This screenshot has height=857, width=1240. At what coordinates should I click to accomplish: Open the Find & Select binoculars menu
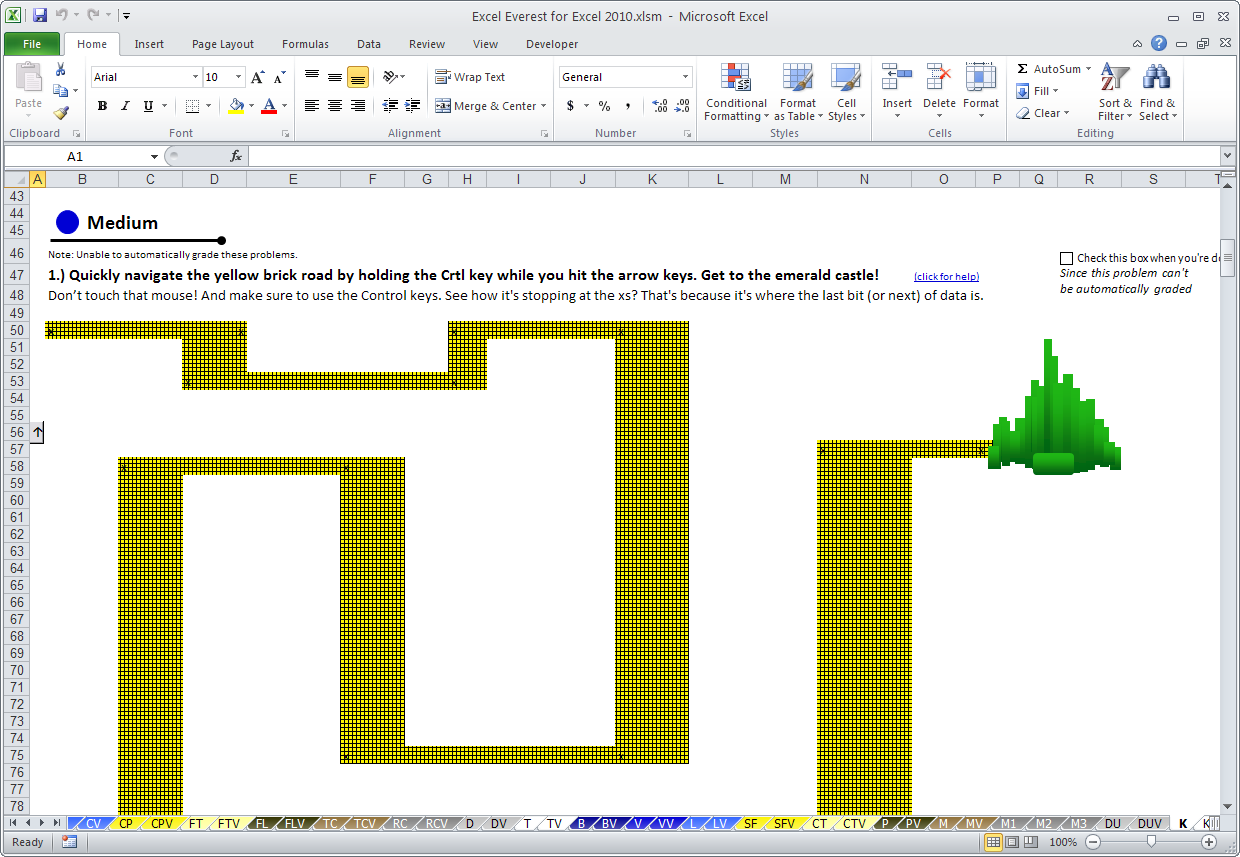(x=1157, y=92)
